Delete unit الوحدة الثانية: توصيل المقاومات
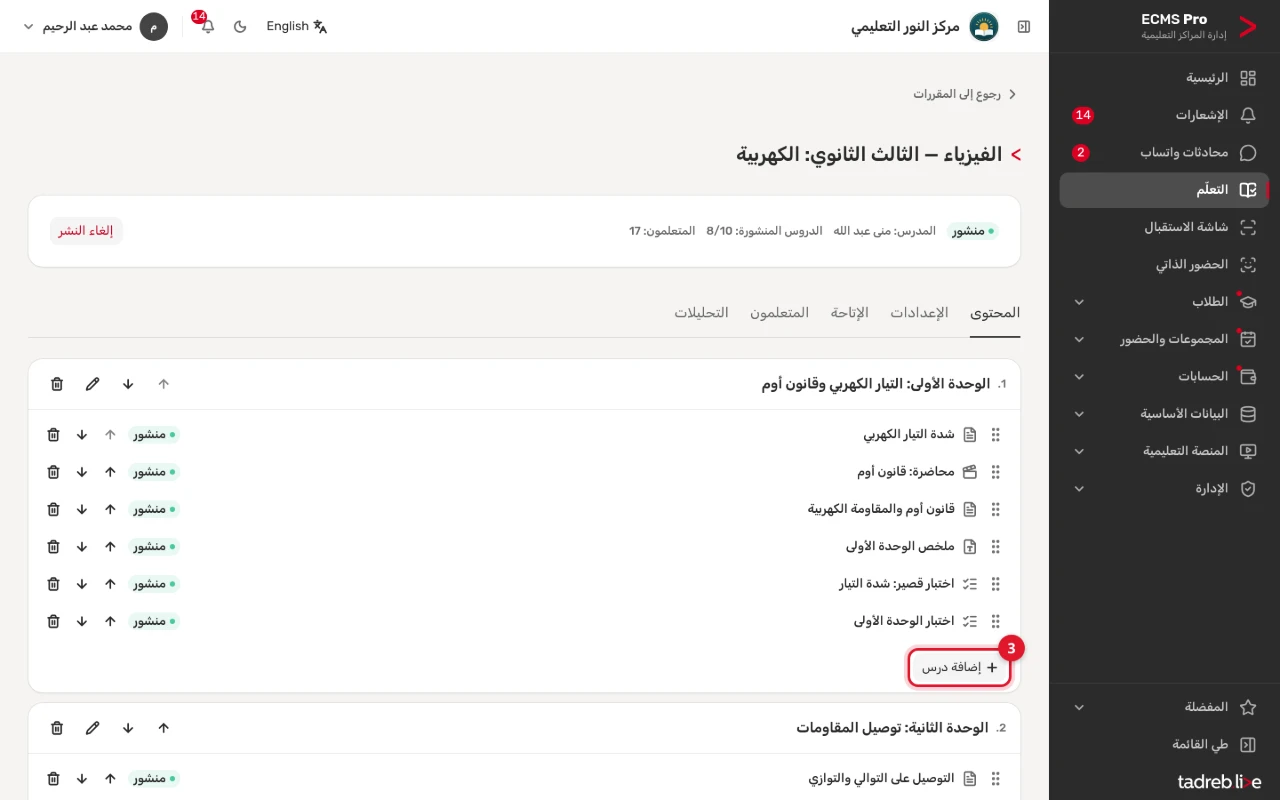Viewport: 1280px width, 800px height. point(57,728)
